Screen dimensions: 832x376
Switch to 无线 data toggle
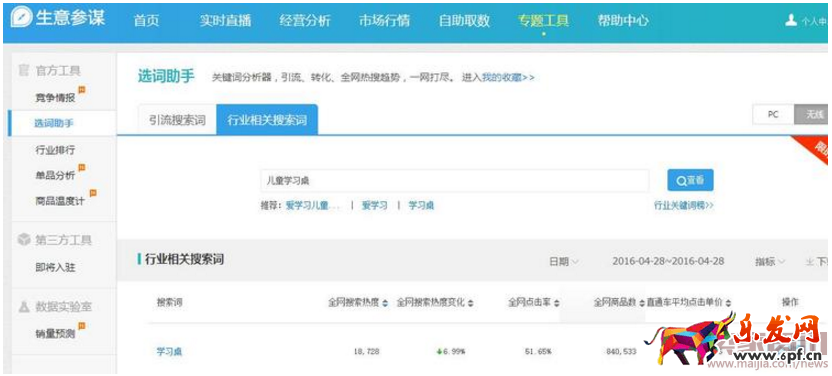click(x=812, y=115)
